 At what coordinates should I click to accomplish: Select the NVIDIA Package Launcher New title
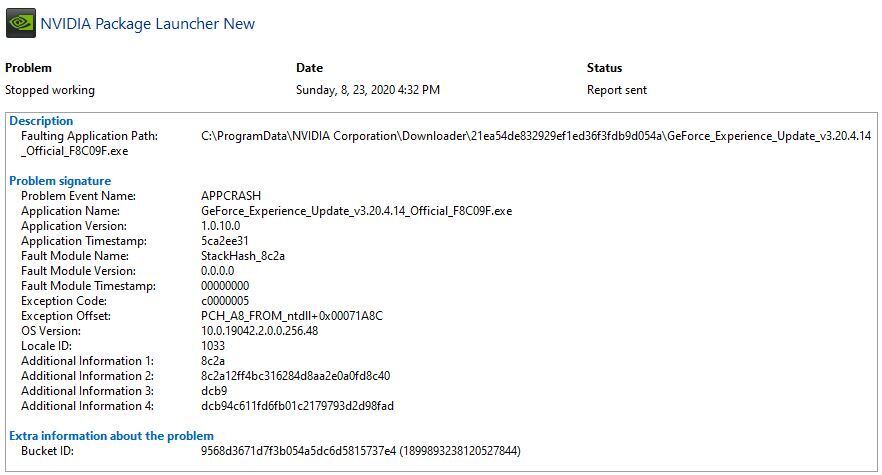[x=147, y=24]
